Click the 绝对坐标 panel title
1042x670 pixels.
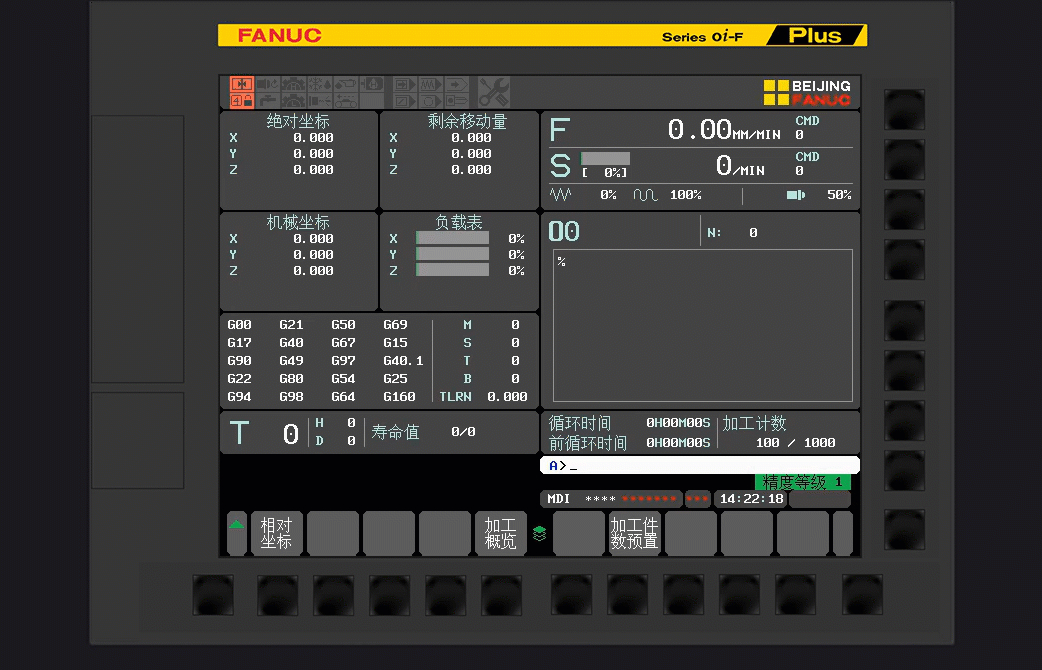point(298,121)
